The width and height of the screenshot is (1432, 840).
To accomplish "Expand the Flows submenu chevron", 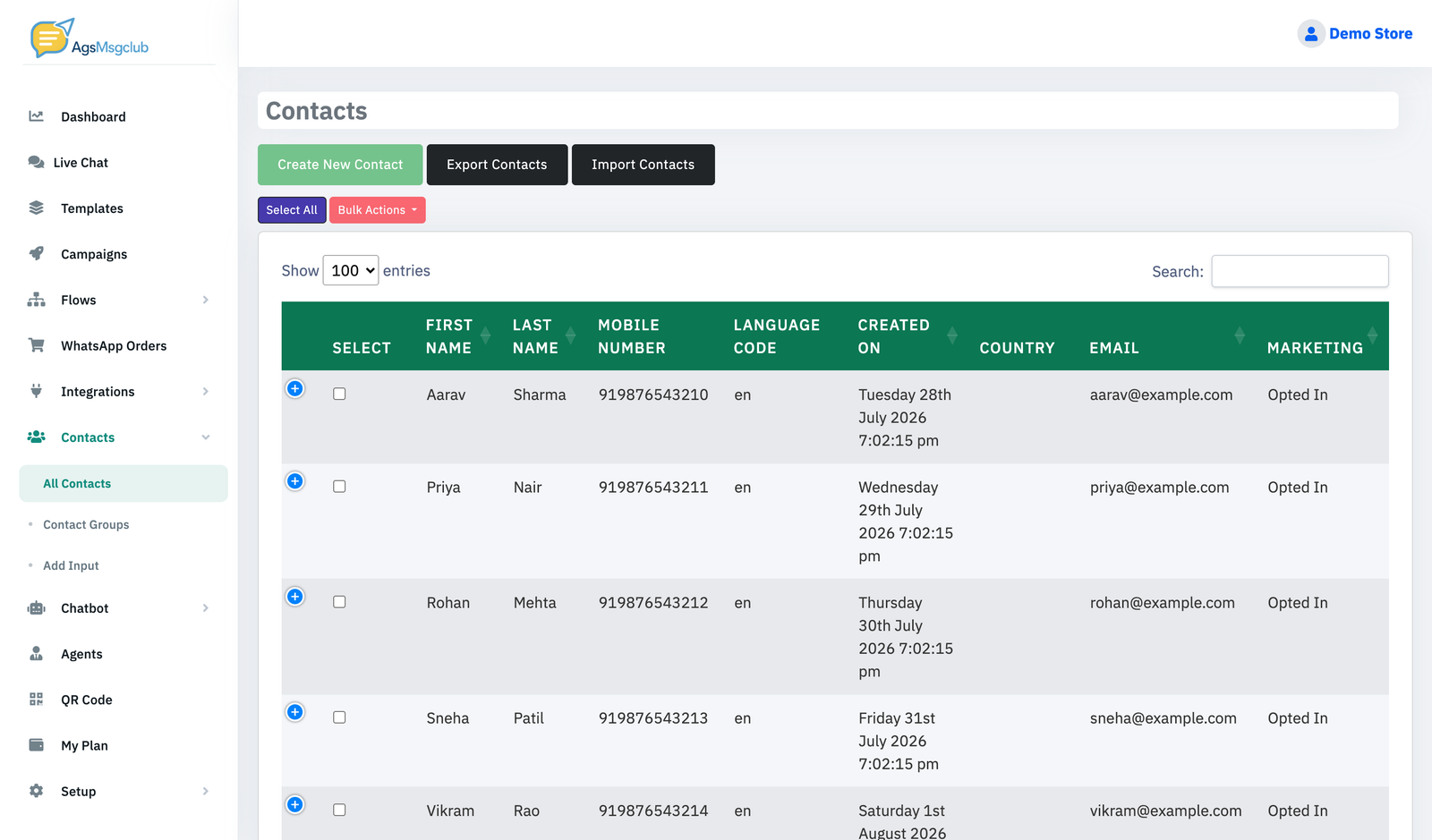I will coord(206,300).
